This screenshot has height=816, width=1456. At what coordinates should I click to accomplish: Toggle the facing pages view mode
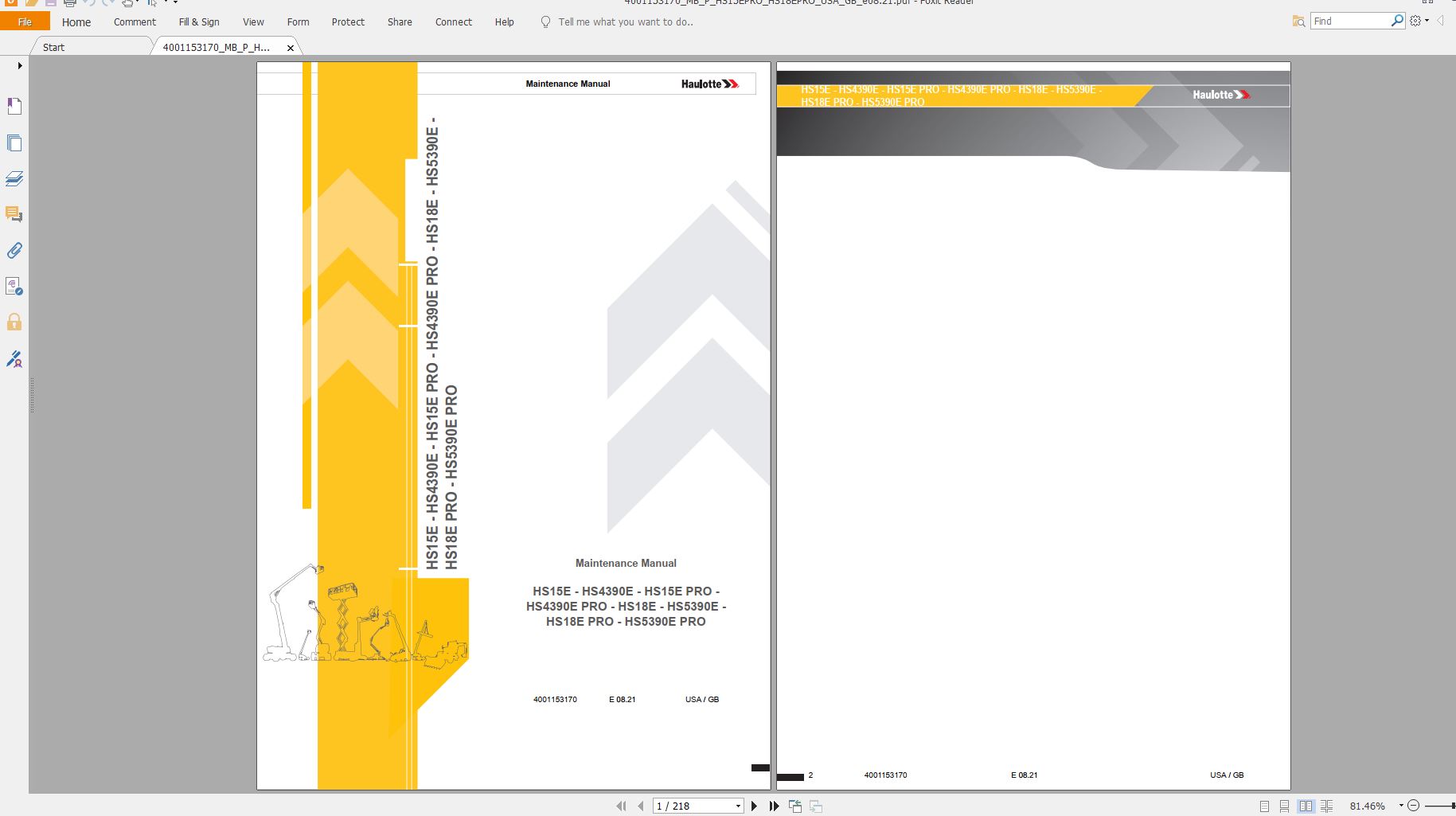[x=1306, y=806]
